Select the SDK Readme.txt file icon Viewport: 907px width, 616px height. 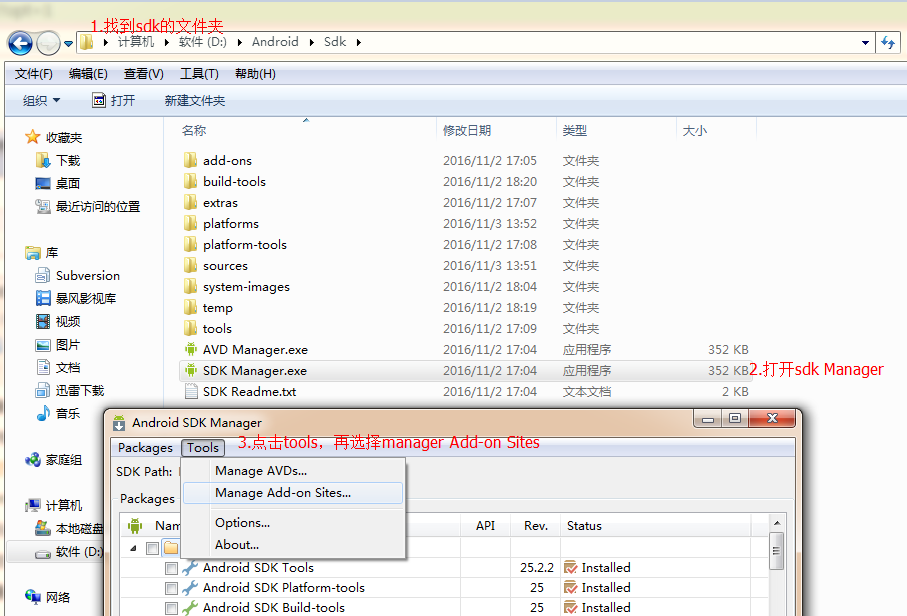pyautogui.click(x=190, y=392)
